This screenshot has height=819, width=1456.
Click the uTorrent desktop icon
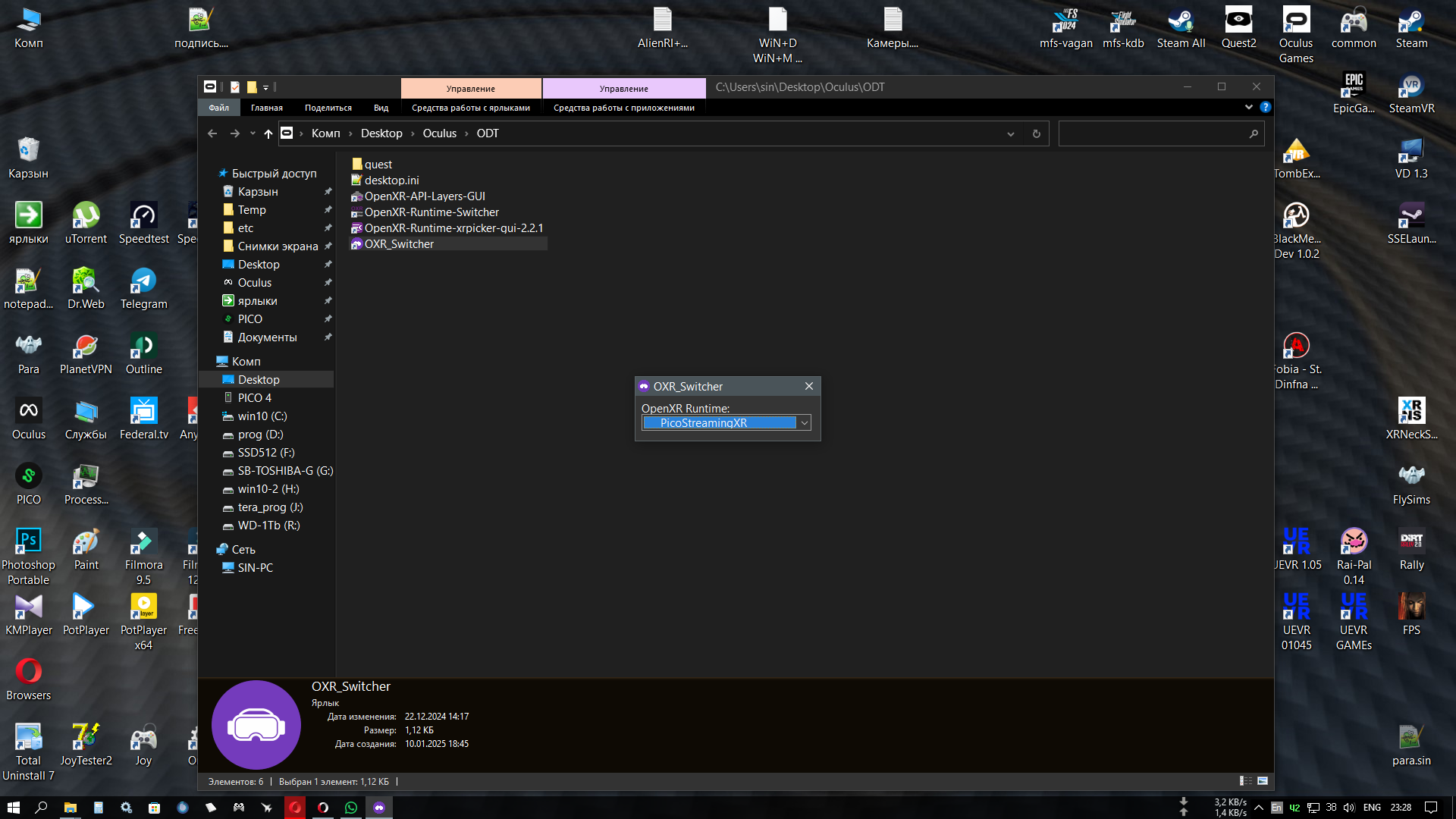86,224
